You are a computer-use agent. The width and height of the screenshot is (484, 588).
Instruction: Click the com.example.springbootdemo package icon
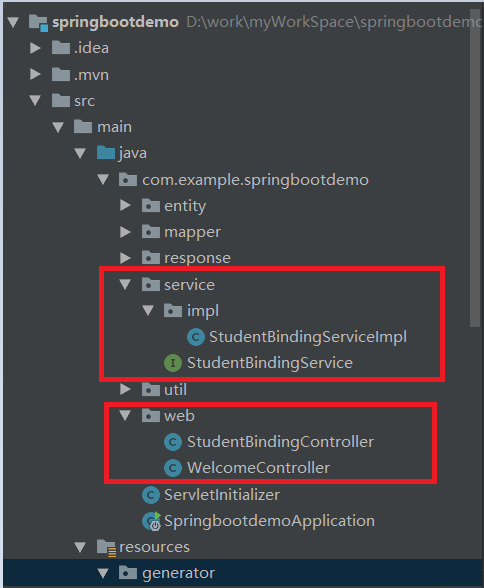tap(128, 179)
